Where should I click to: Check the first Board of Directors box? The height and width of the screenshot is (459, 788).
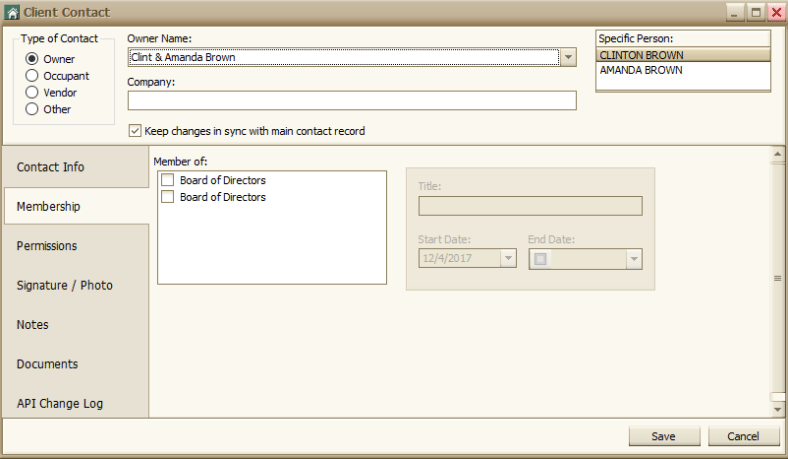167,180
